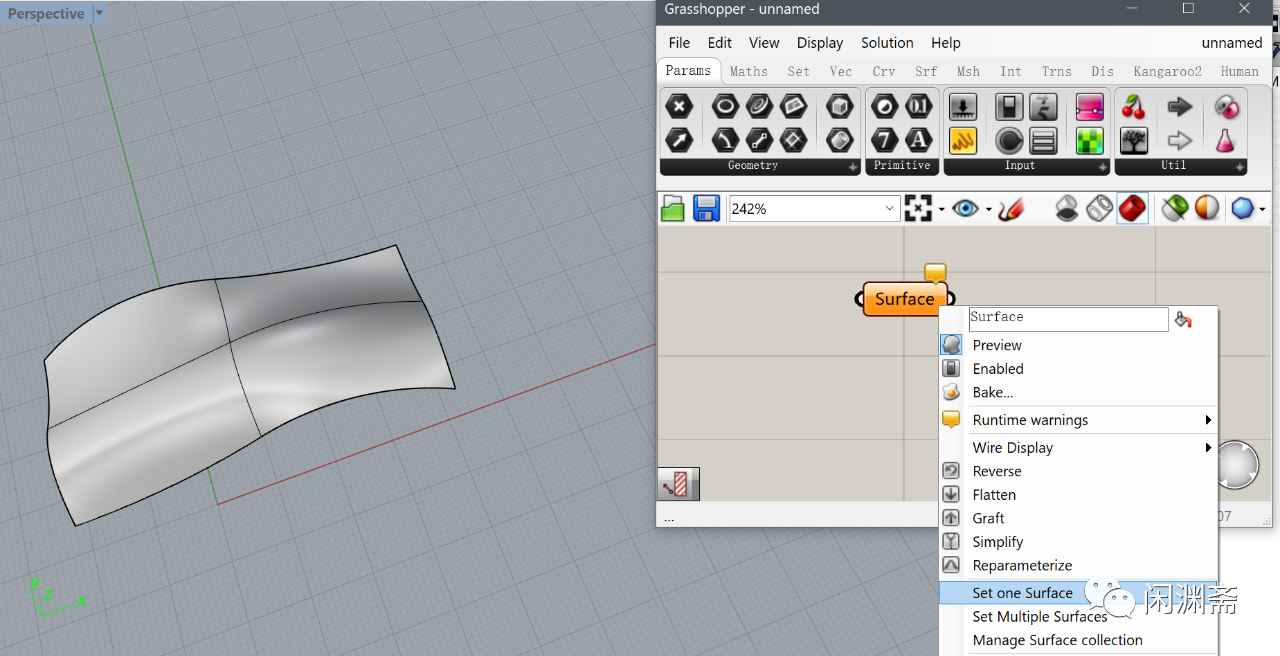The height and width of the screenshot is (656, 1280).
Task: Select the red shaded preview mode icon
Action: coord(1132,208)
